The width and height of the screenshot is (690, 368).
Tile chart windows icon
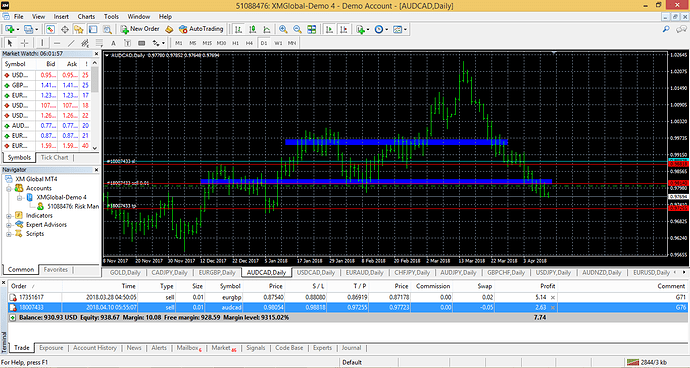click(312, 29)
